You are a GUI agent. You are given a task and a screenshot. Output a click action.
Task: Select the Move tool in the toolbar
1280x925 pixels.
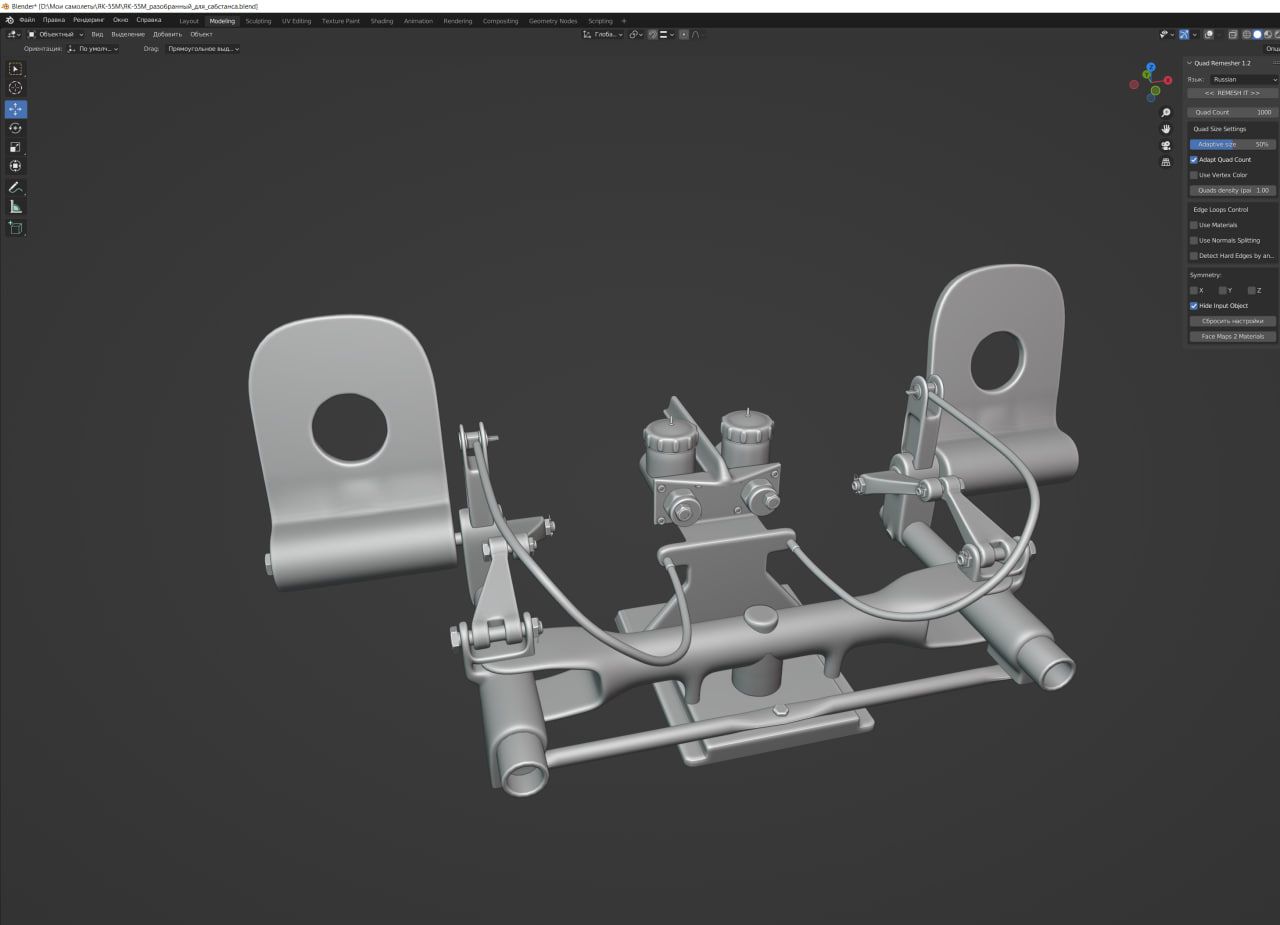(x=15, y=109)
